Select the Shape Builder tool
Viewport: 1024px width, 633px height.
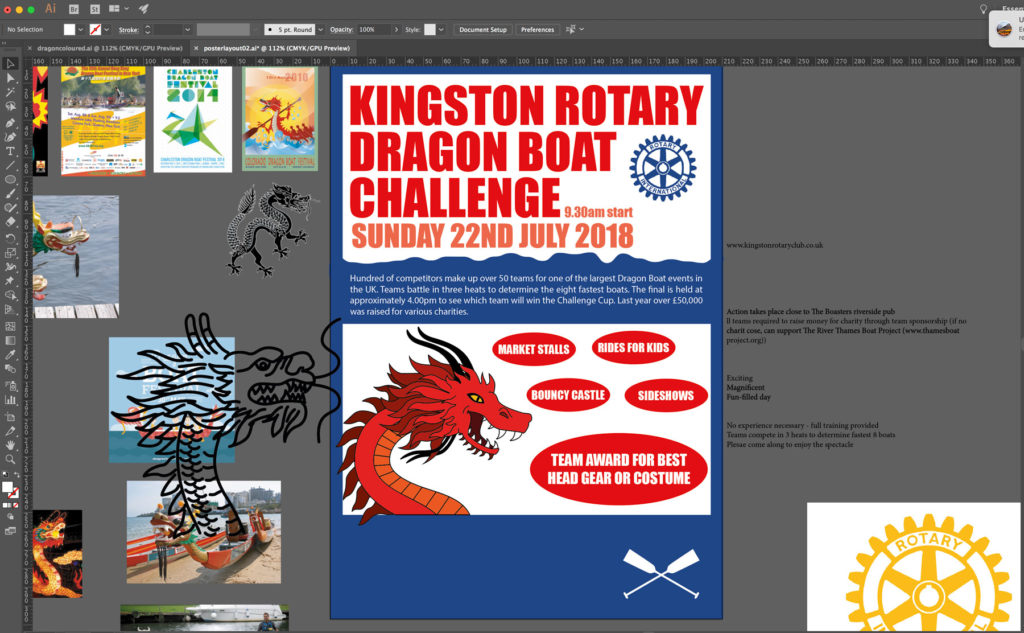10,296
